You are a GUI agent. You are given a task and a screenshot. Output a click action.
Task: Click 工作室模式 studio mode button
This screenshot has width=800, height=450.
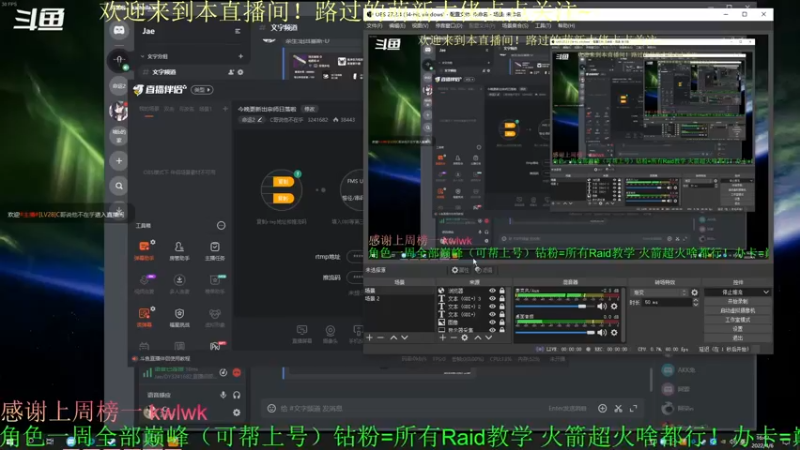point(738,320)
